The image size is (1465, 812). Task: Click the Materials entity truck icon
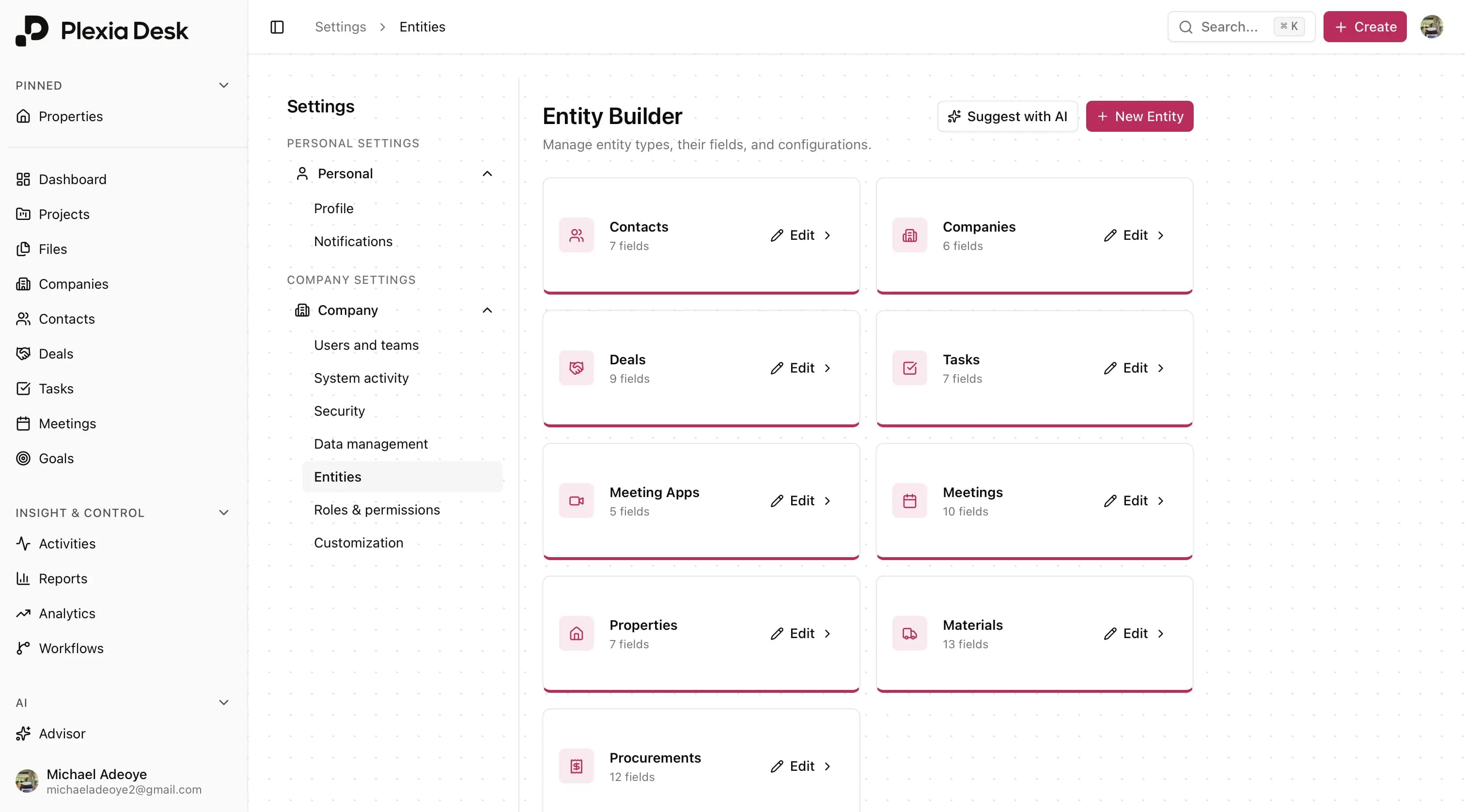pyautogui.click(x=909, y=633)
